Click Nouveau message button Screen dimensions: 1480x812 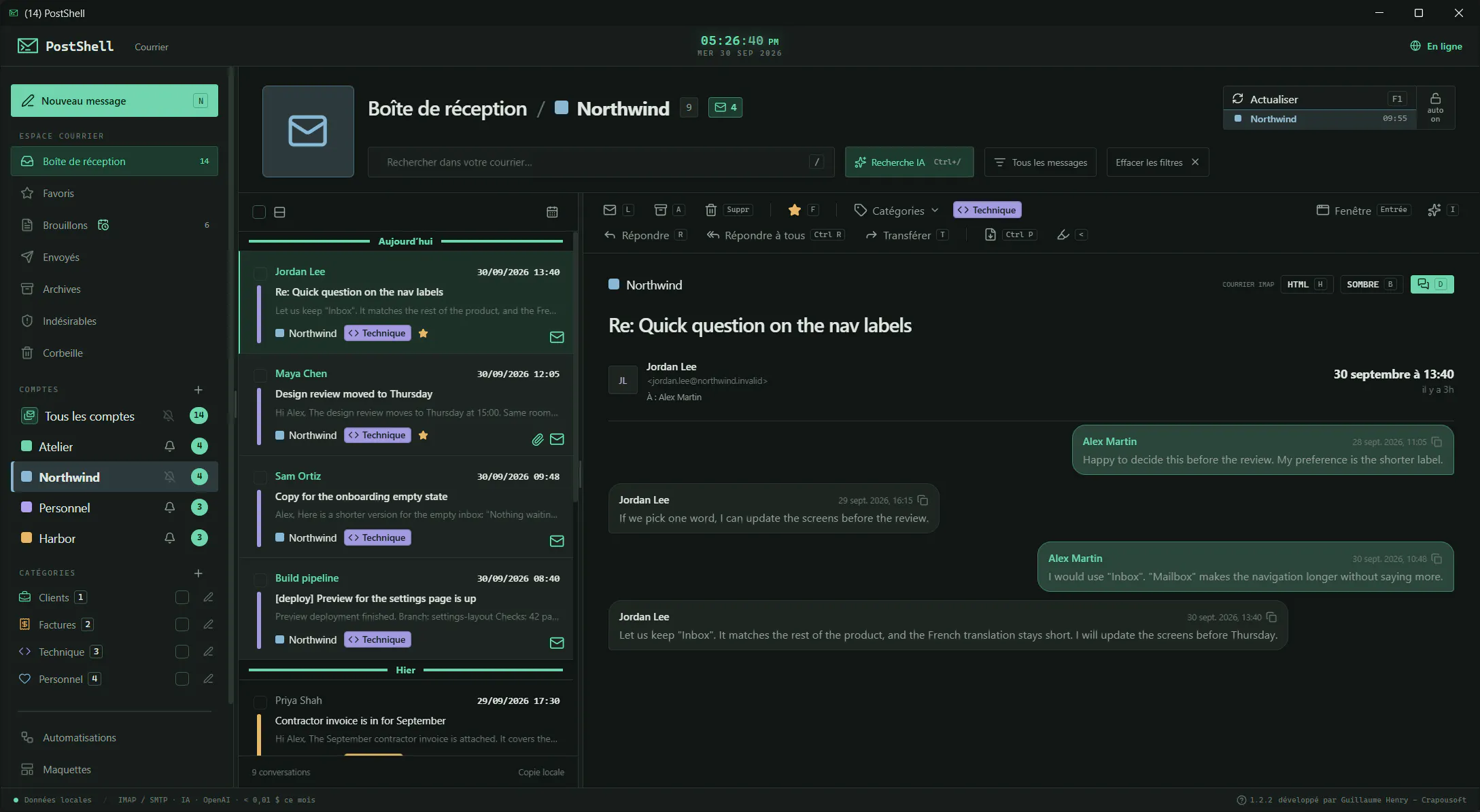point(114,101)
